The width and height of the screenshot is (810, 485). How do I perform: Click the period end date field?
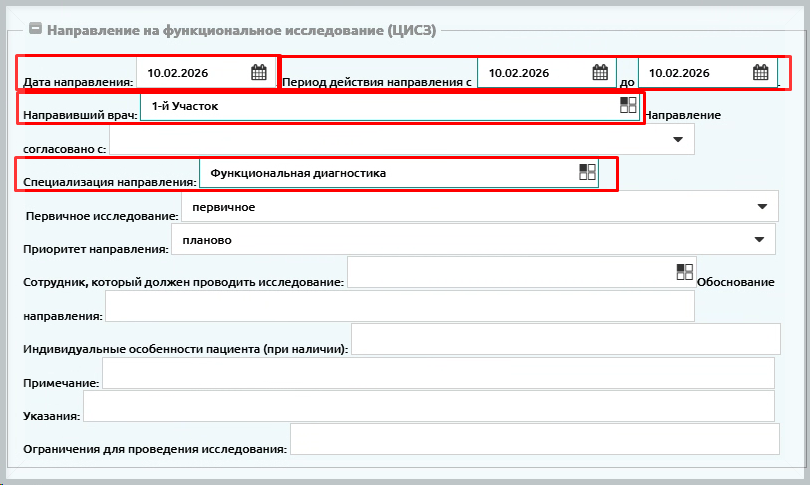(692, 72)
